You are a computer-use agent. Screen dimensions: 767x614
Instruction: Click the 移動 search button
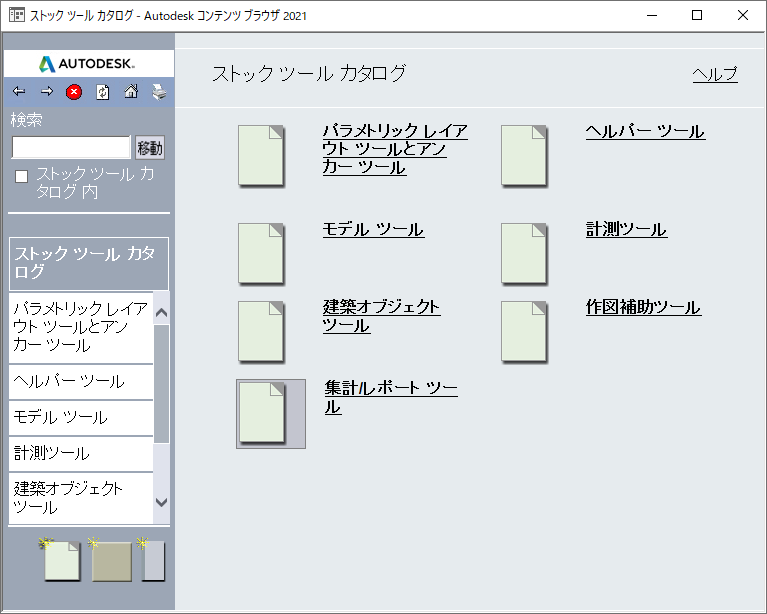150,147
